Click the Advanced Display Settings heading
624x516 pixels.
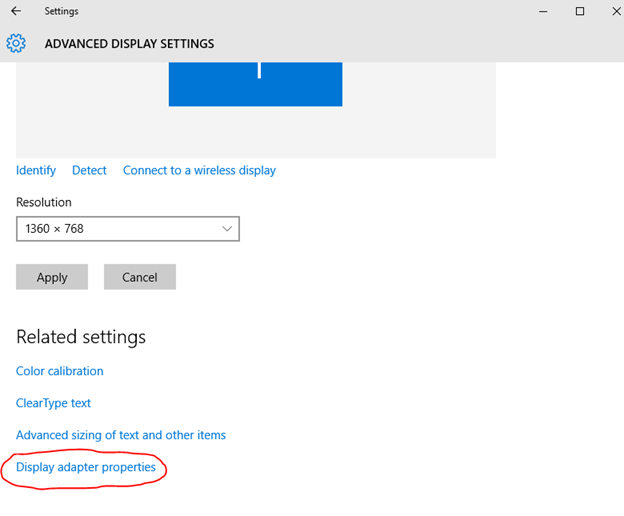click(x=129, y=43)
